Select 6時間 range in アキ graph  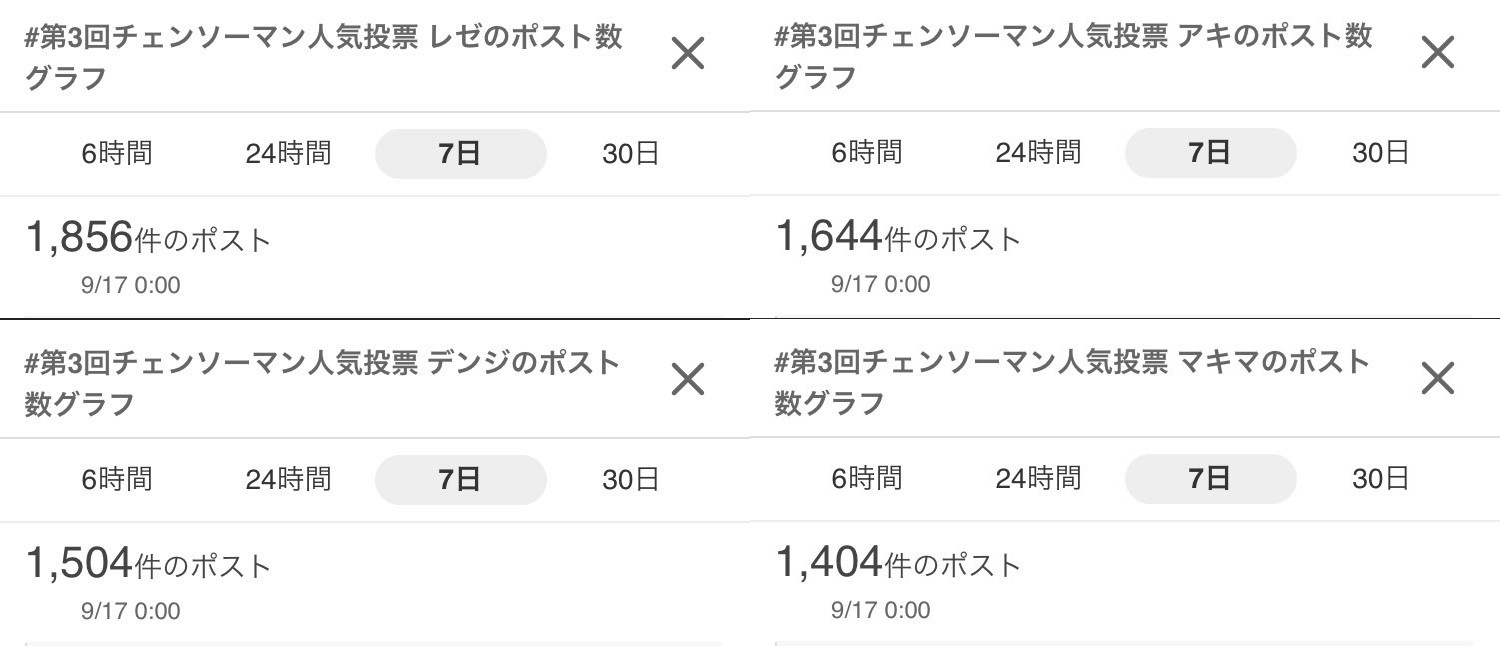[x=867, y=152]
